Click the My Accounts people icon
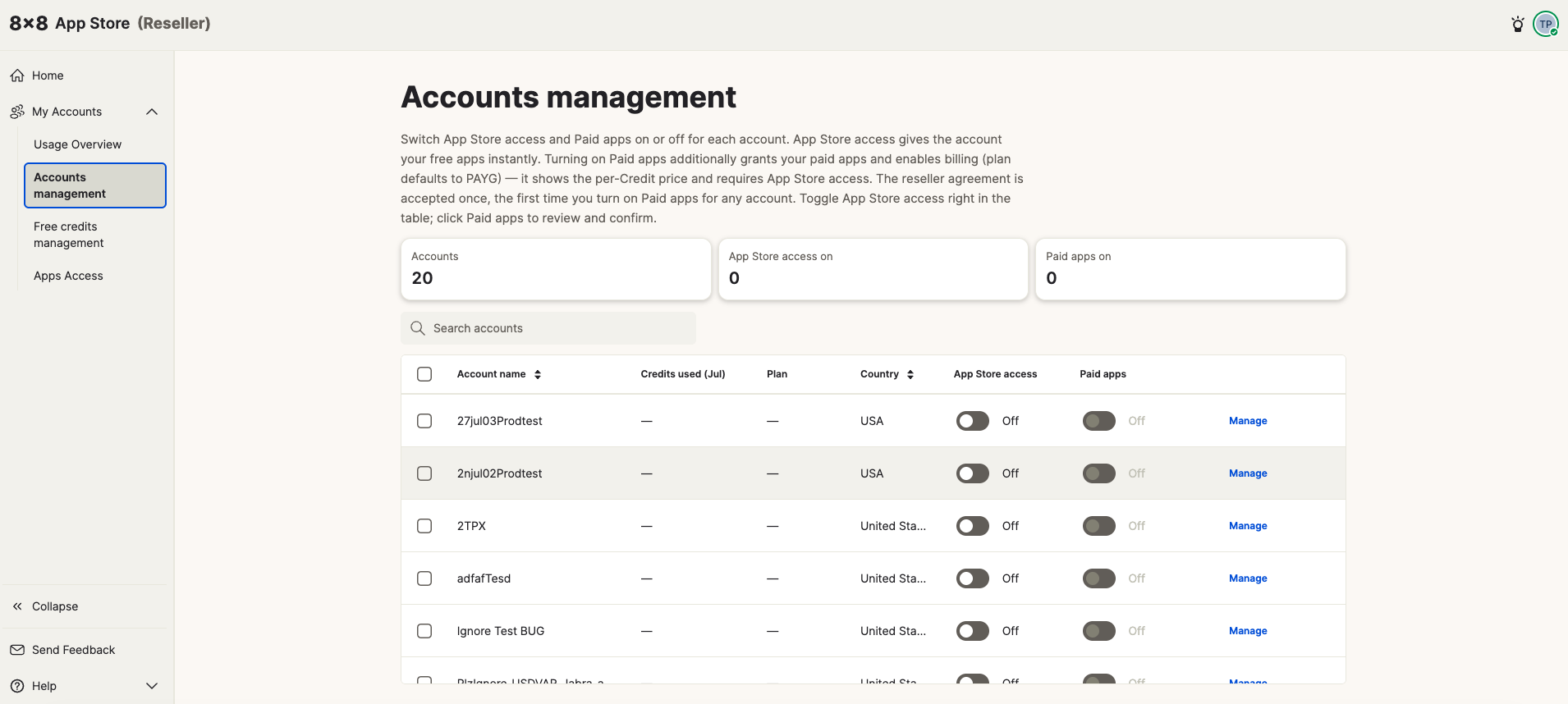Image resolution: width=1568 pixels, height=704 pixels. point(17,112)
